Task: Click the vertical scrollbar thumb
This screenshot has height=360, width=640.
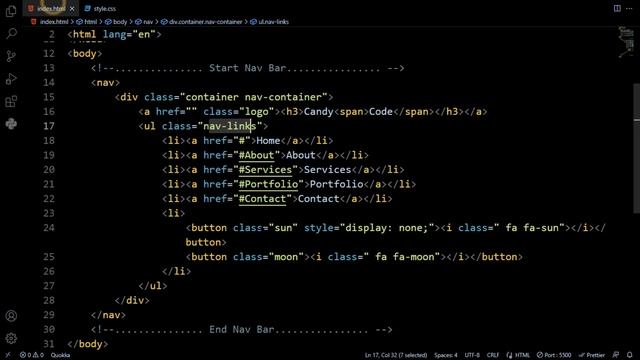Action: pos(637,148)
